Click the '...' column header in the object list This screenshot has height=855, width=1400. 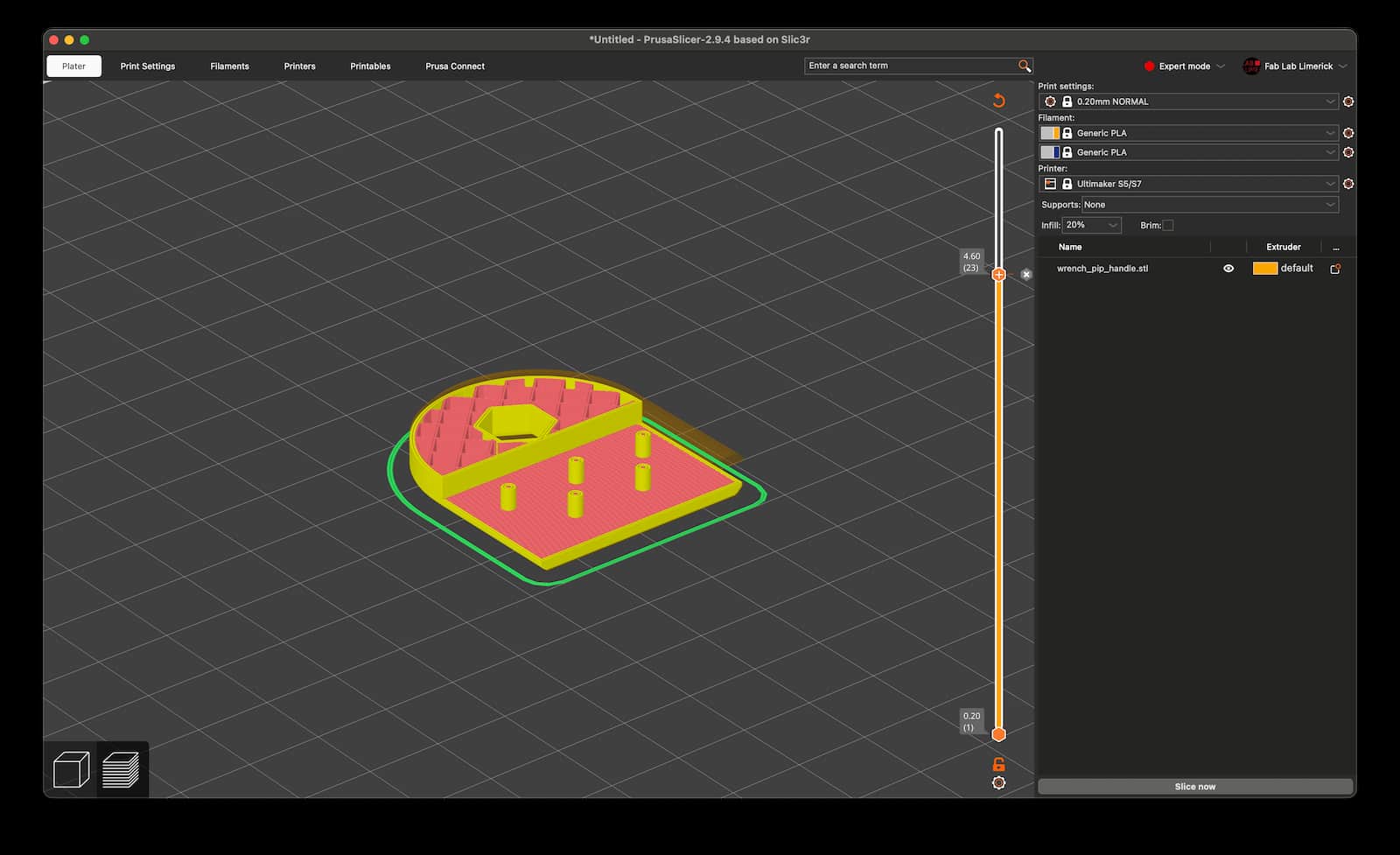pos(1335,248)
